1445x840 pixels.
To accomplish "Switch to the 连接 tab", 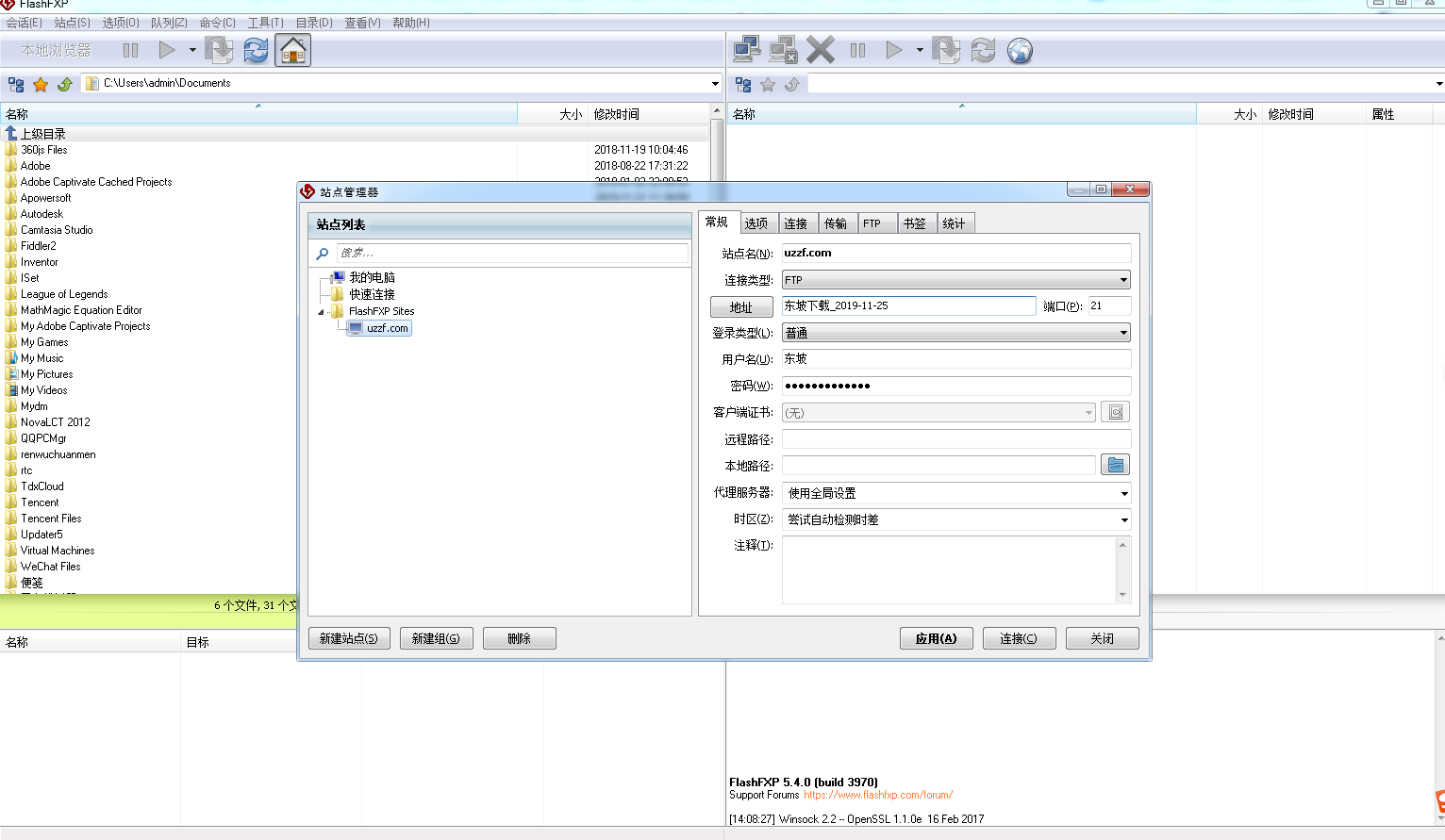I will pos(796,223).
